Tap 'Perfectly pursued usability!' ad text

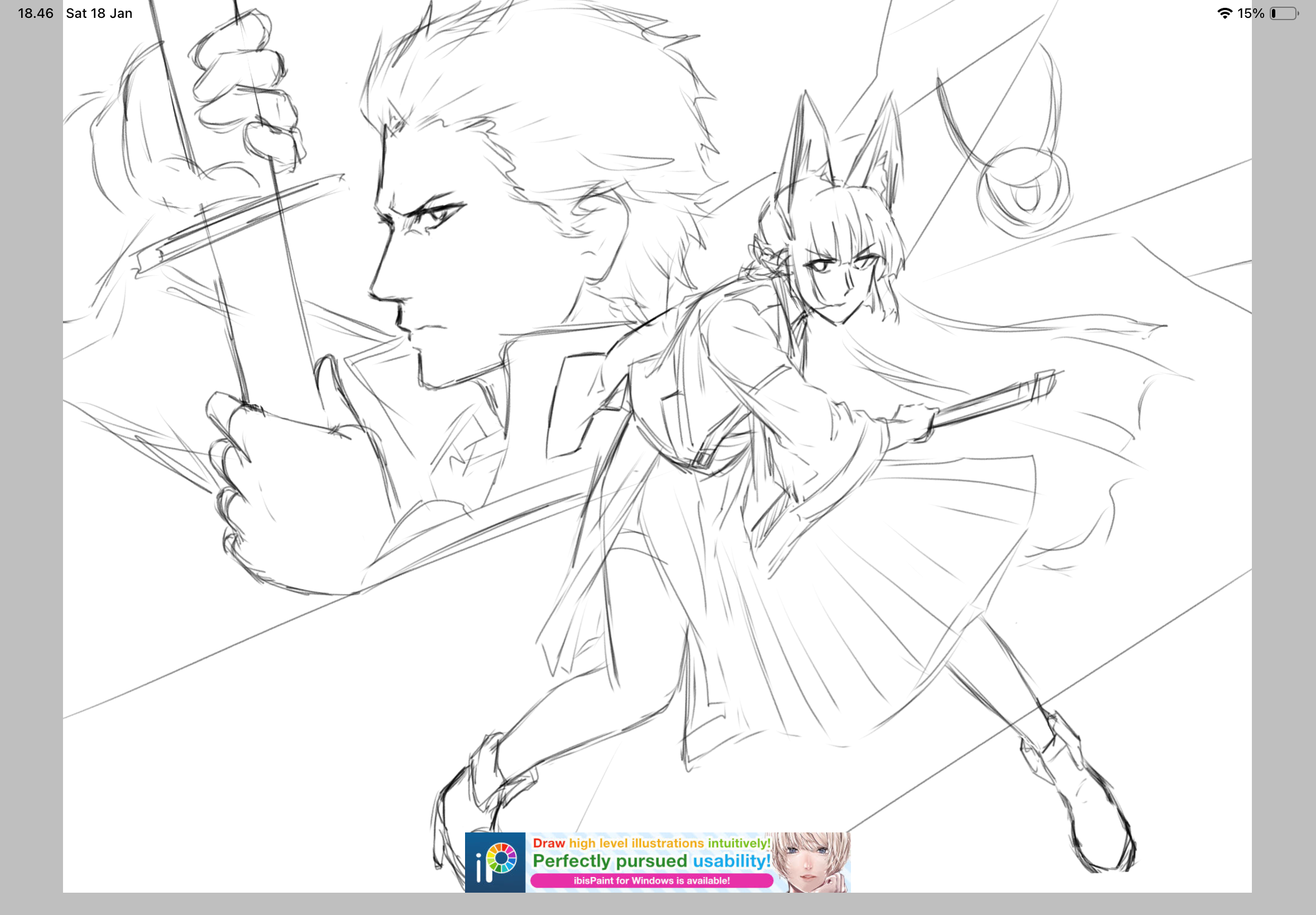[x=651, y=860]
